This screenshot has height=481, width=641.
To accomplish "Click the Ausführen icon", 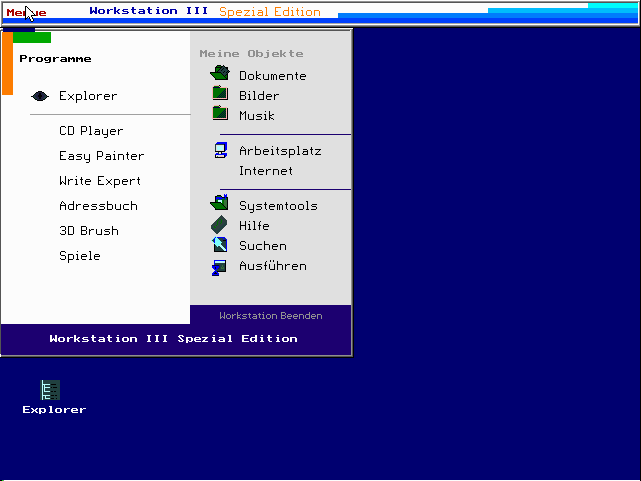I will 220,266.
